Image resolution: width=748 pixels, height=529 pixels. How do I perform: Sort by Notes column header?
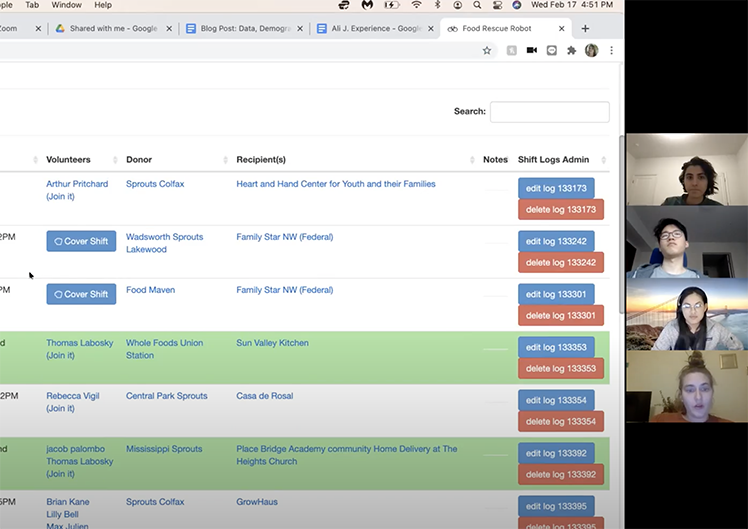[x=495, y=160]
